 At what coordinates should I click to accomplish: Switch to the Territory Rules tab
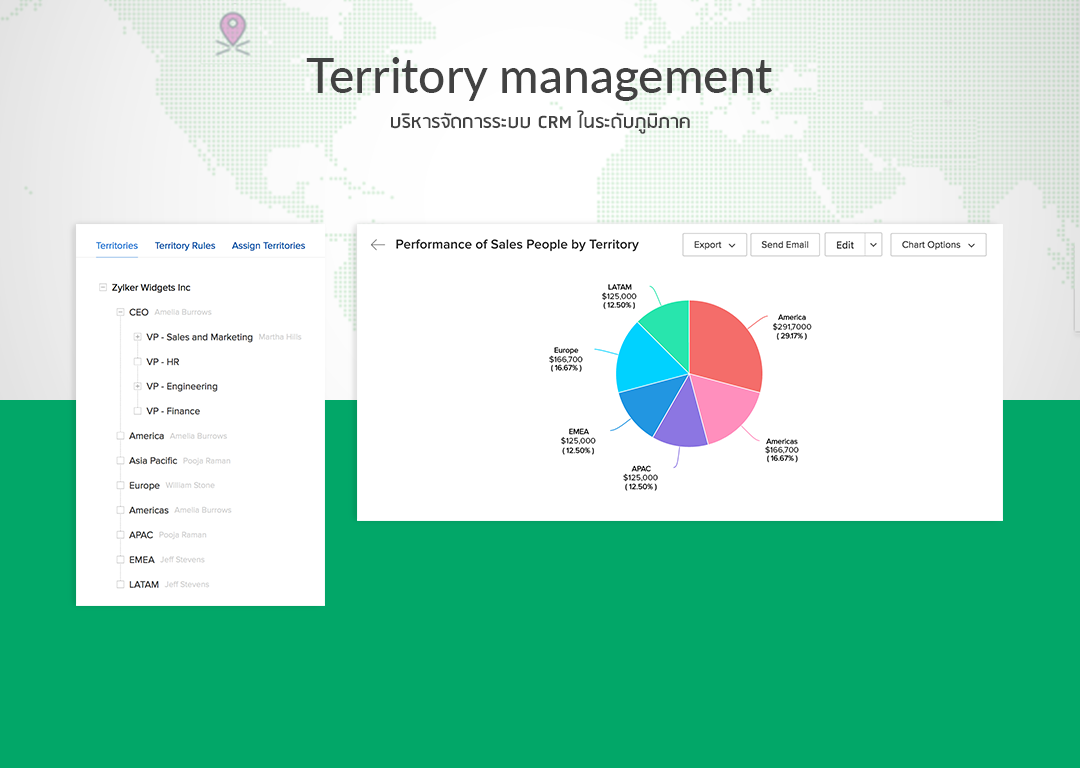[x=185, y=246]
